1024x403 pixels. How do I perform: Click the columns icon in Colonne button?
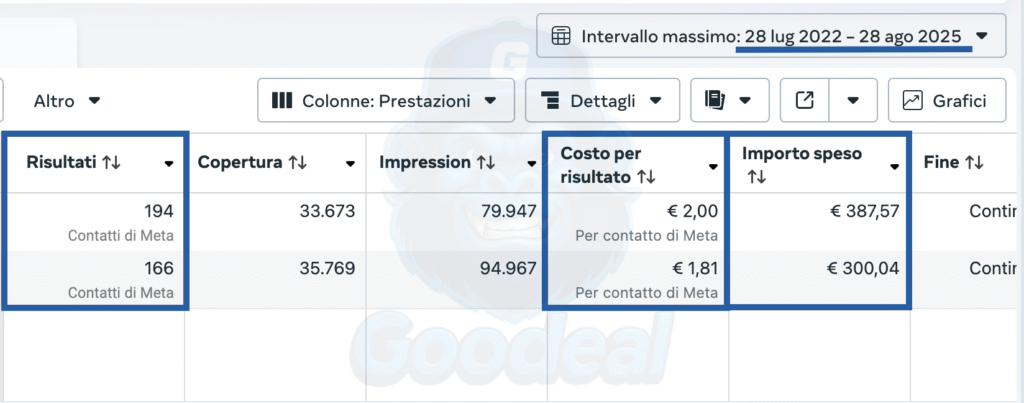(282, 100)
